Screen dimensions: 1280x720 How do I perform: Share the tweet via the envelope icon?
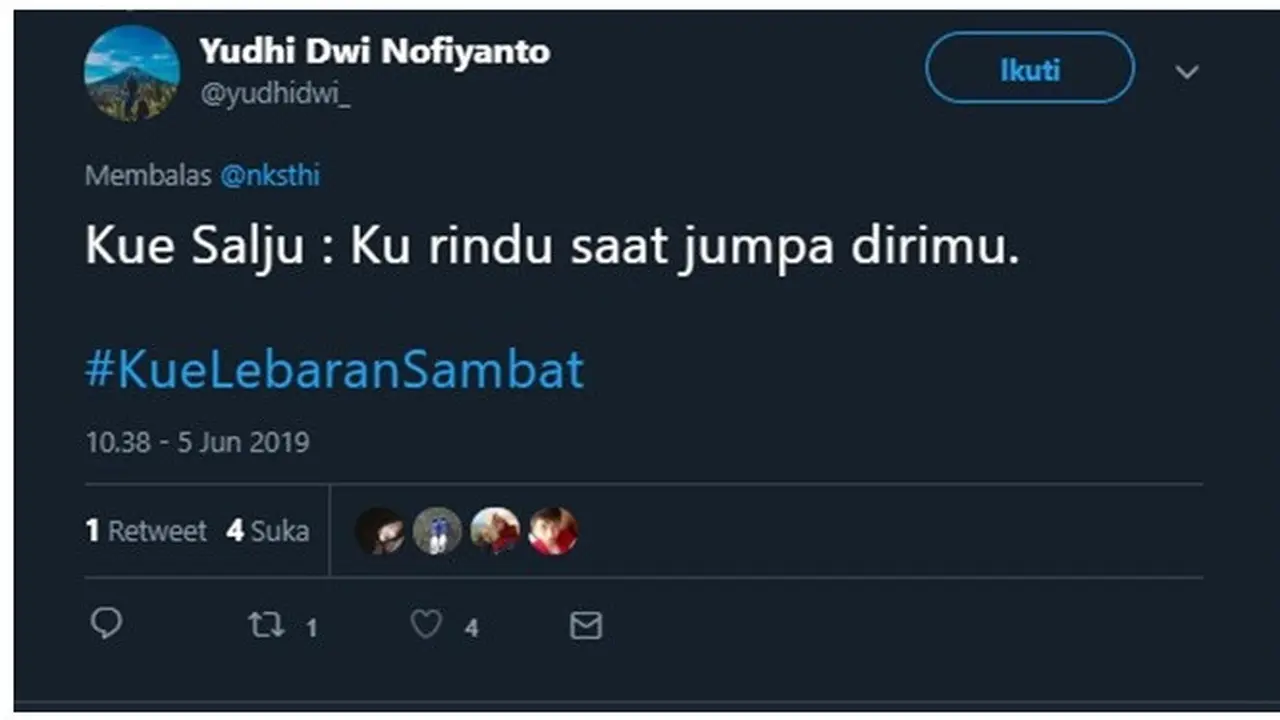(584, 626)
